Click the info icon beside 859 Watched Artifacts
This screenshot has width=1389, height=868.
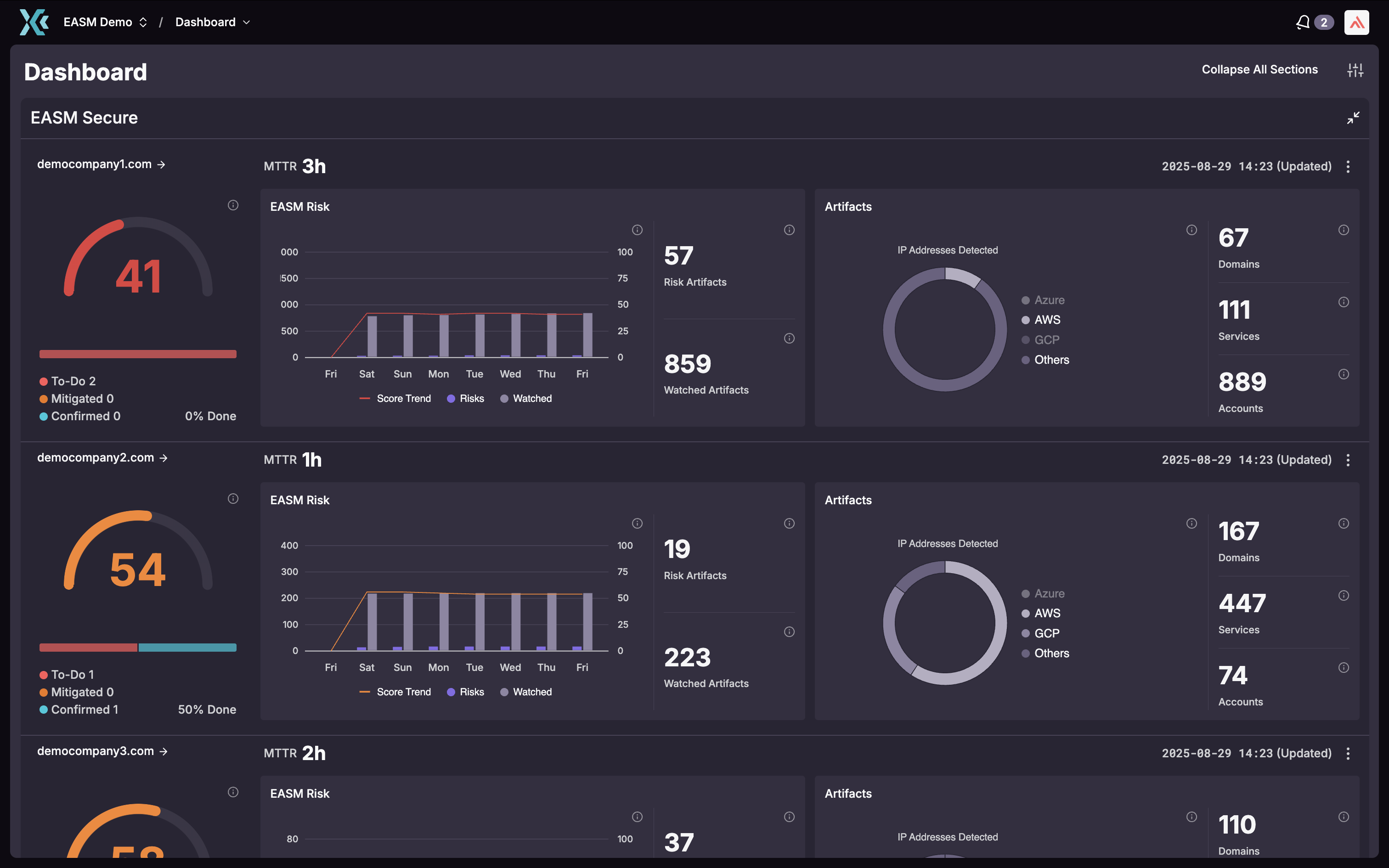click(789, 338)
